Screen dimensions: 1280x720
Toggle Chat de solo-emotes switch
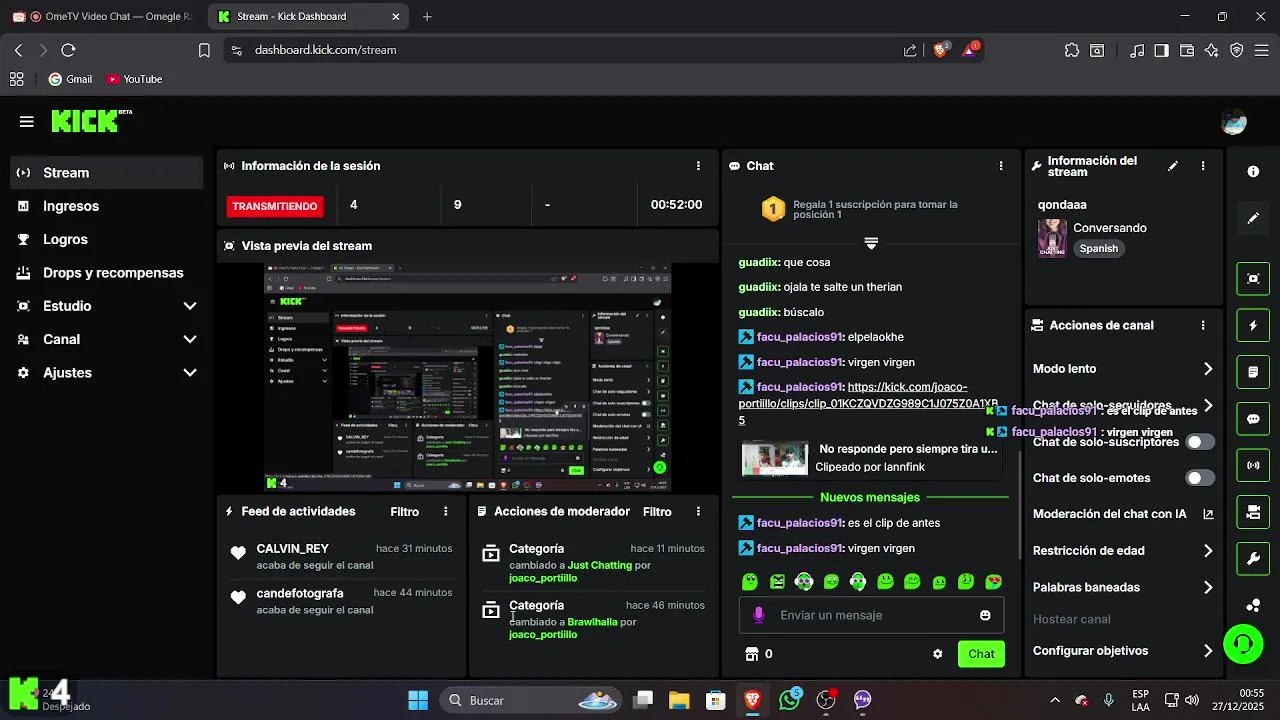click(1200, 478)
